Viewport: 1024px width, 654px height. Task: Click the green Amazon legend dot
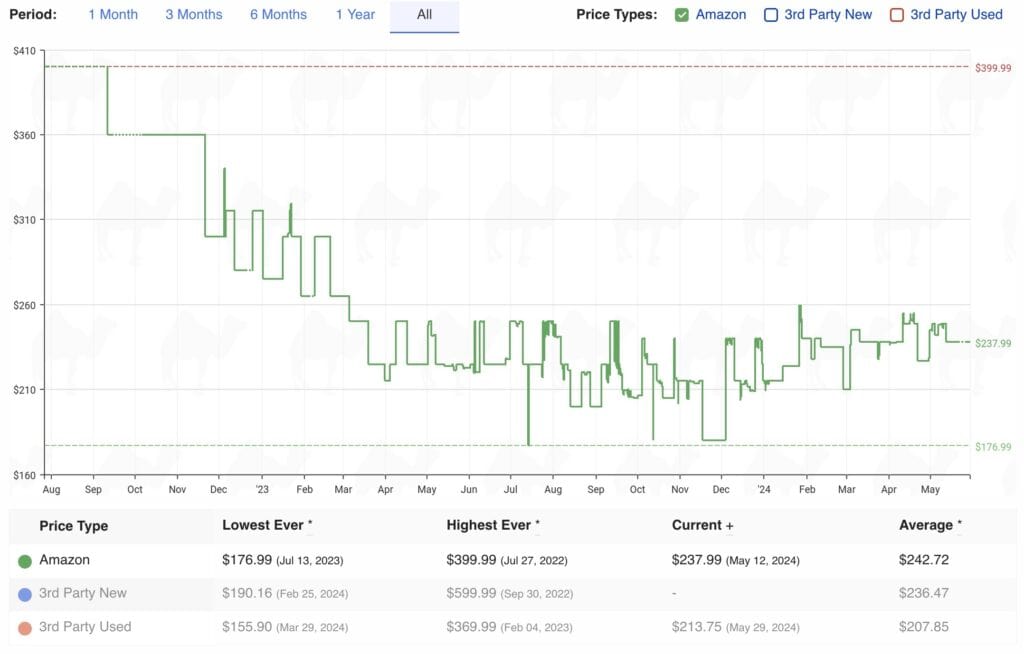[x=25, y=561]
